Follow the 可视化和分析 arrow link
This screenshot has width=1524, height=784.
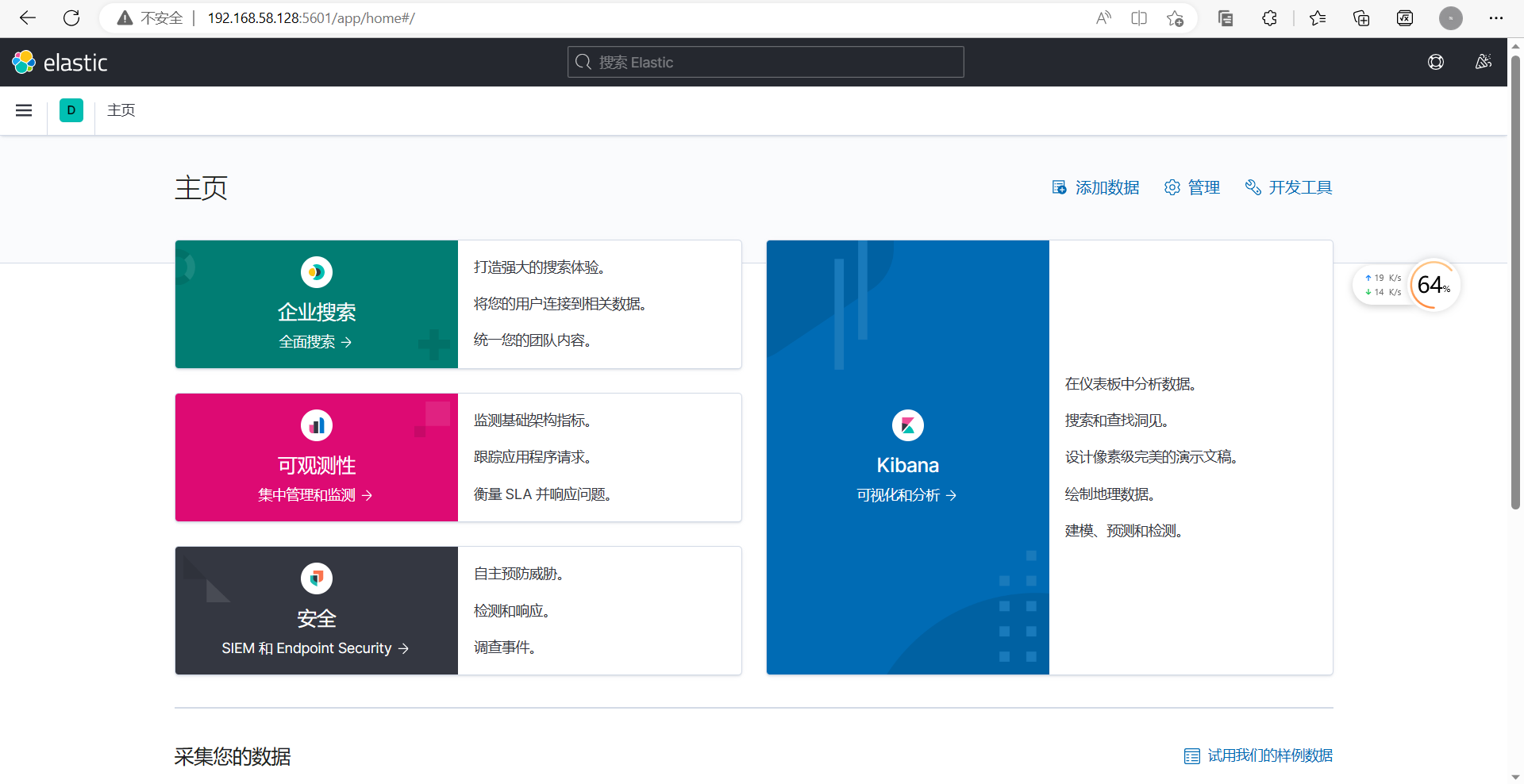pyautogui.click(x=907, y=495)
